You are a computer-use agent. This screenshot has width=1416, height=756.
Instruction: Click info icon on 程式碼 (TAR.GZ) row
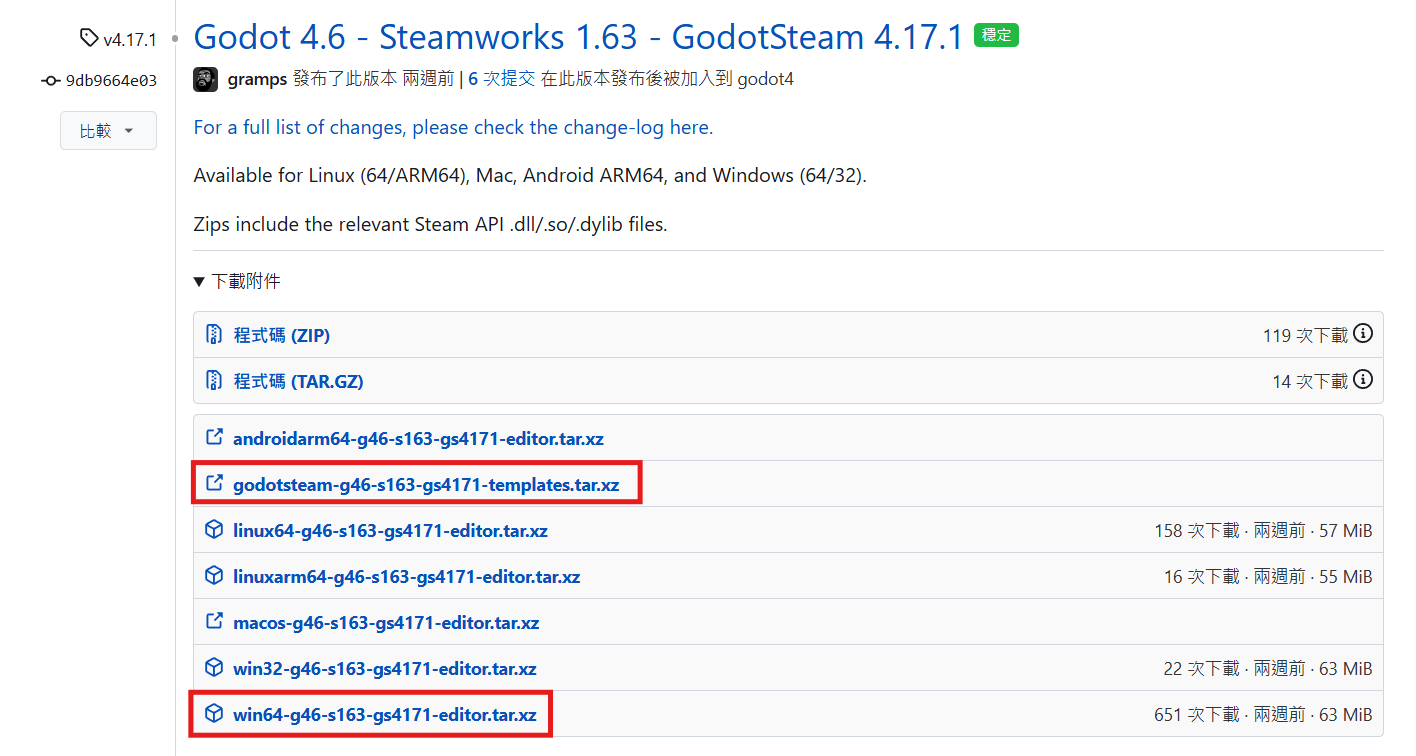[x=1362, y=380]
